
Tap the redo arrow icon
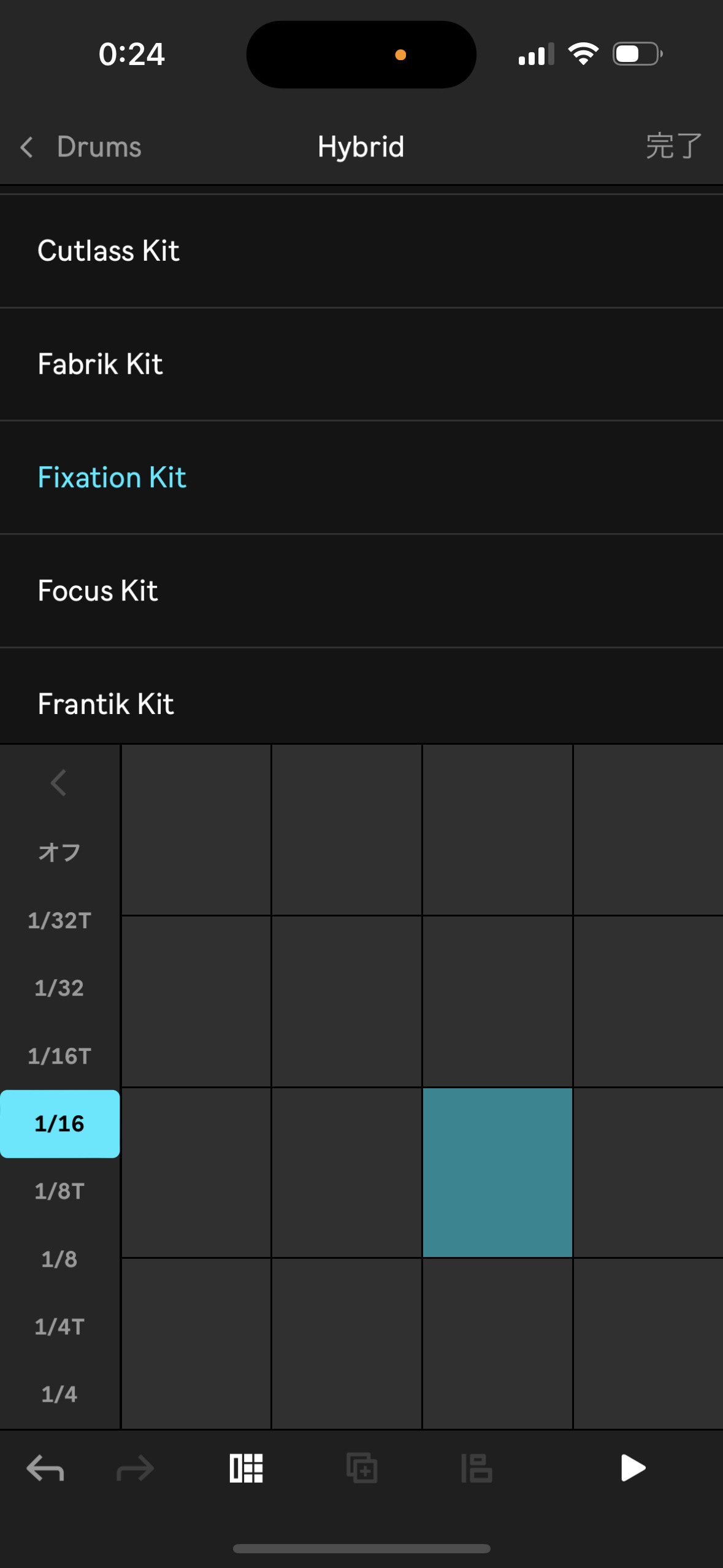(135, 1469)
